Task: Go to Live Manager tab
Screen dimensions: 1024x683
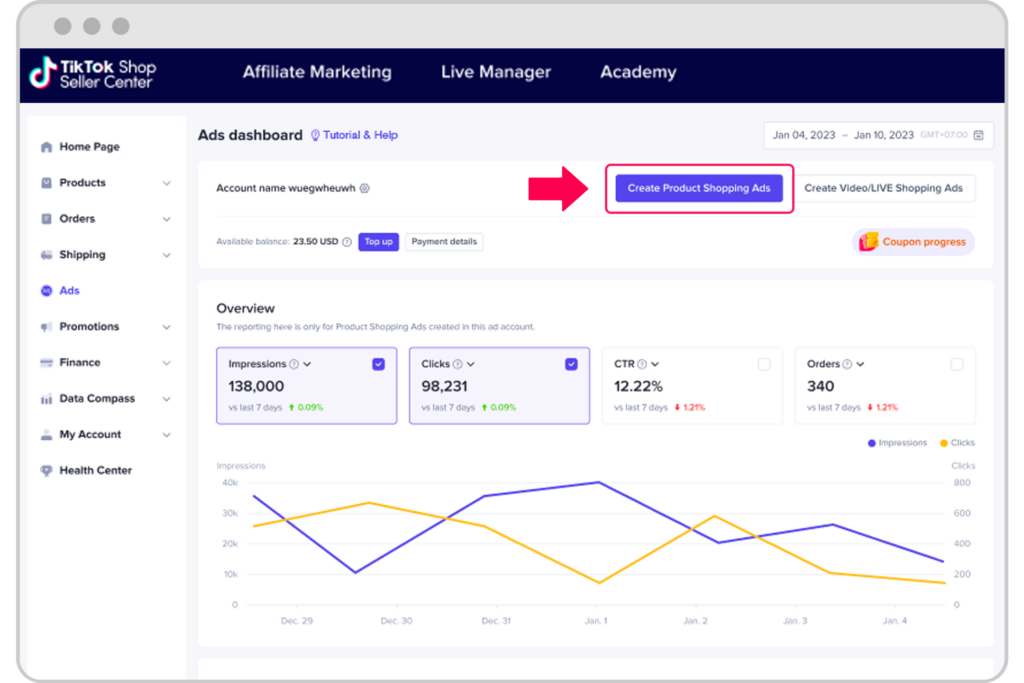Action: tap(495, 72)
